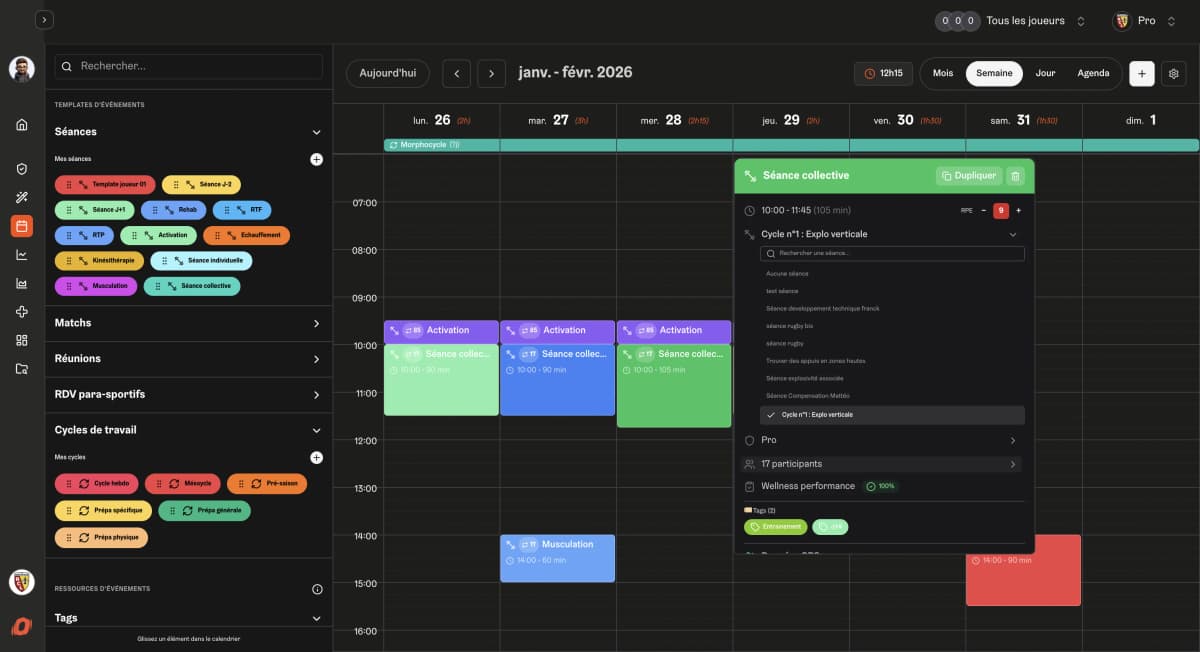Collapse the Cycles de travail section

tap(316, 430)
